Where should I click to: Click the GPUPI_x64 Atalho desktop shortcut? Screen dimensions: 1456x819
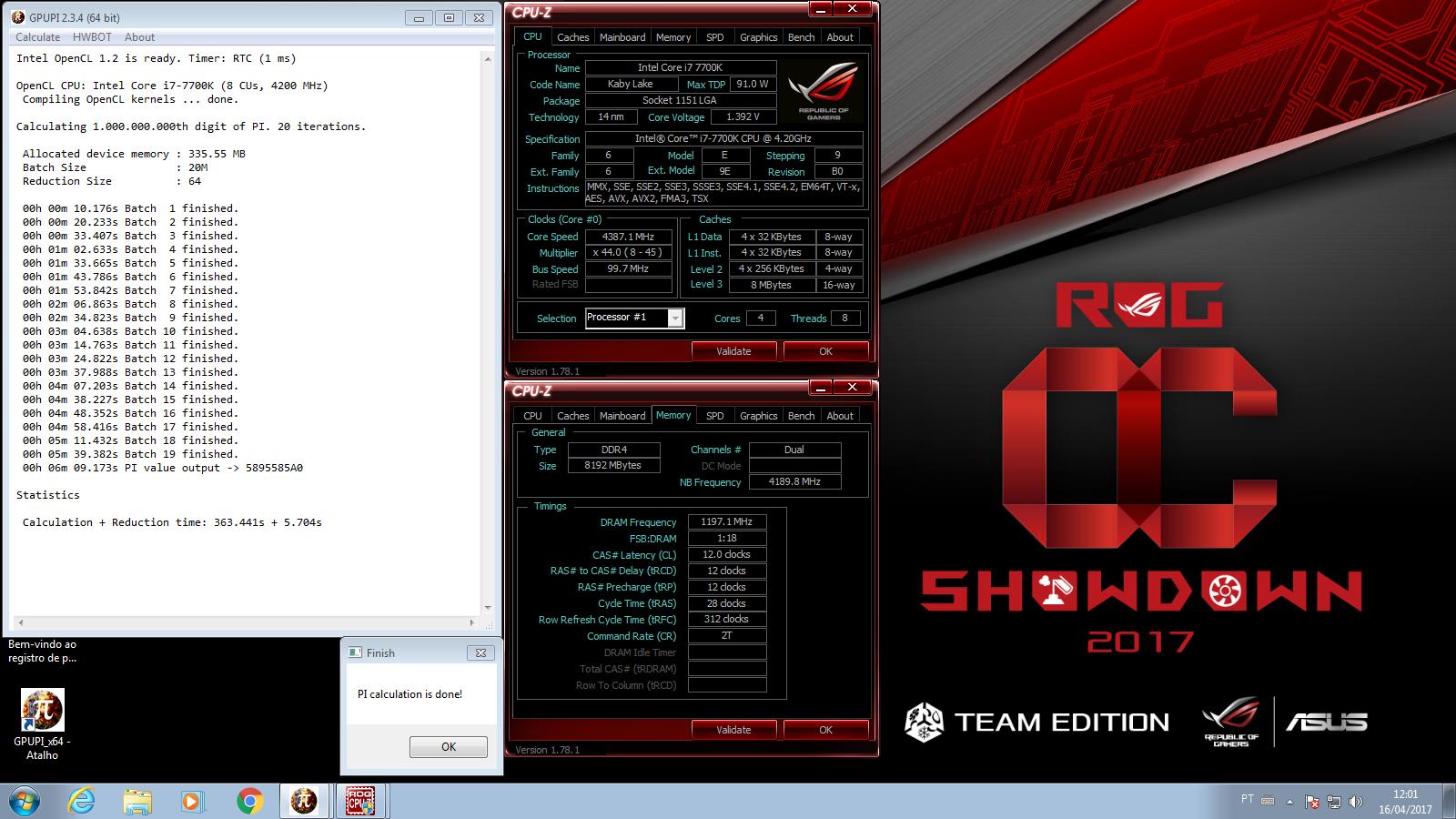pyautogui.click(x=42, y=723)
